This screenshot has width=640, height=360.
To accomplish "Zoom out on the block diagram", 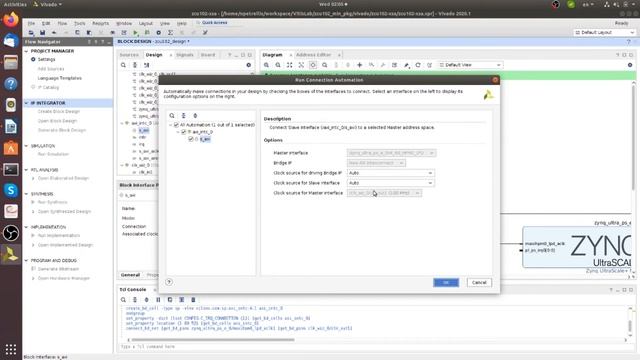I will (278, 65).
